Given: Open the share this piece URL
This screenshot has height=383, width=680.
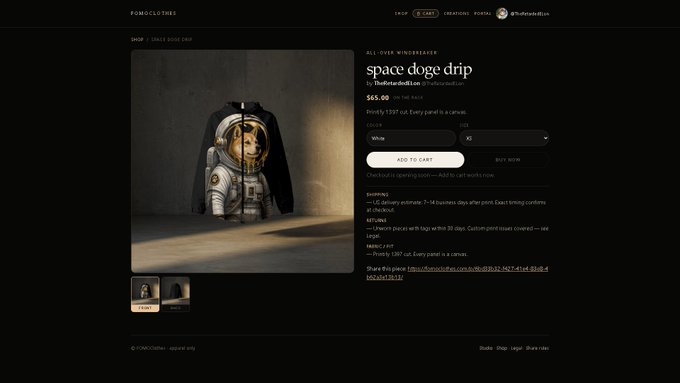Looking at the screenshot, I should 457,273.
